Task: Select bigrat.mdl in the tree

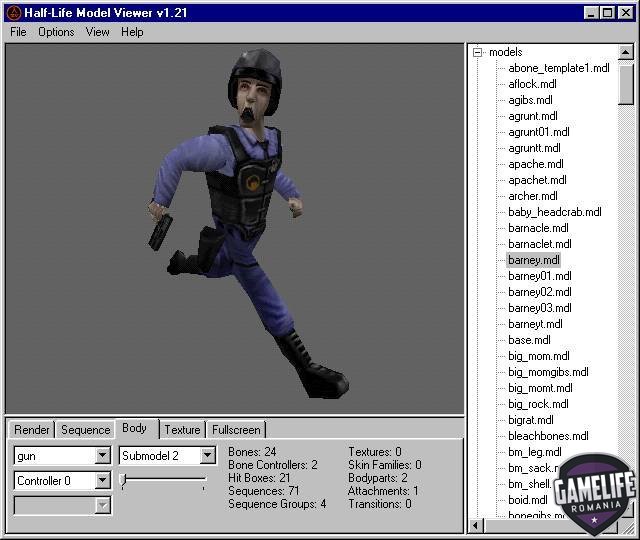Action: (x=531, y=420)
